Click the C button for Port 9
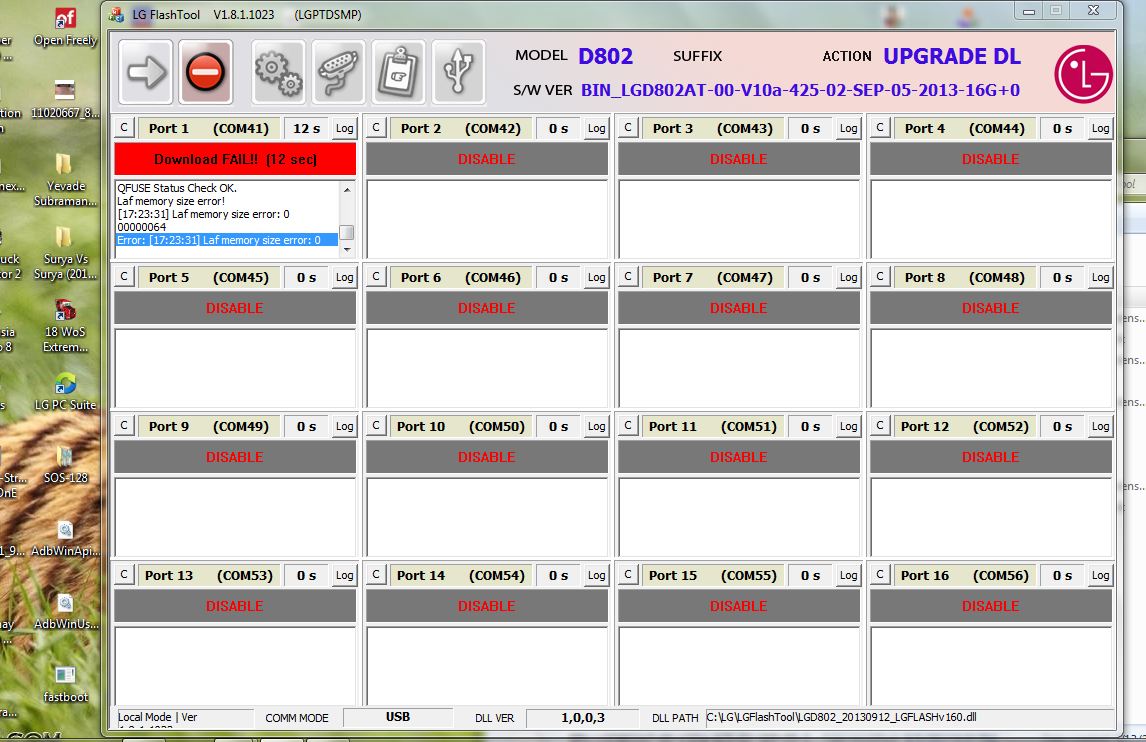This screenshot has width=1146, height=742. pyautogui.click(x=124, y=426)
